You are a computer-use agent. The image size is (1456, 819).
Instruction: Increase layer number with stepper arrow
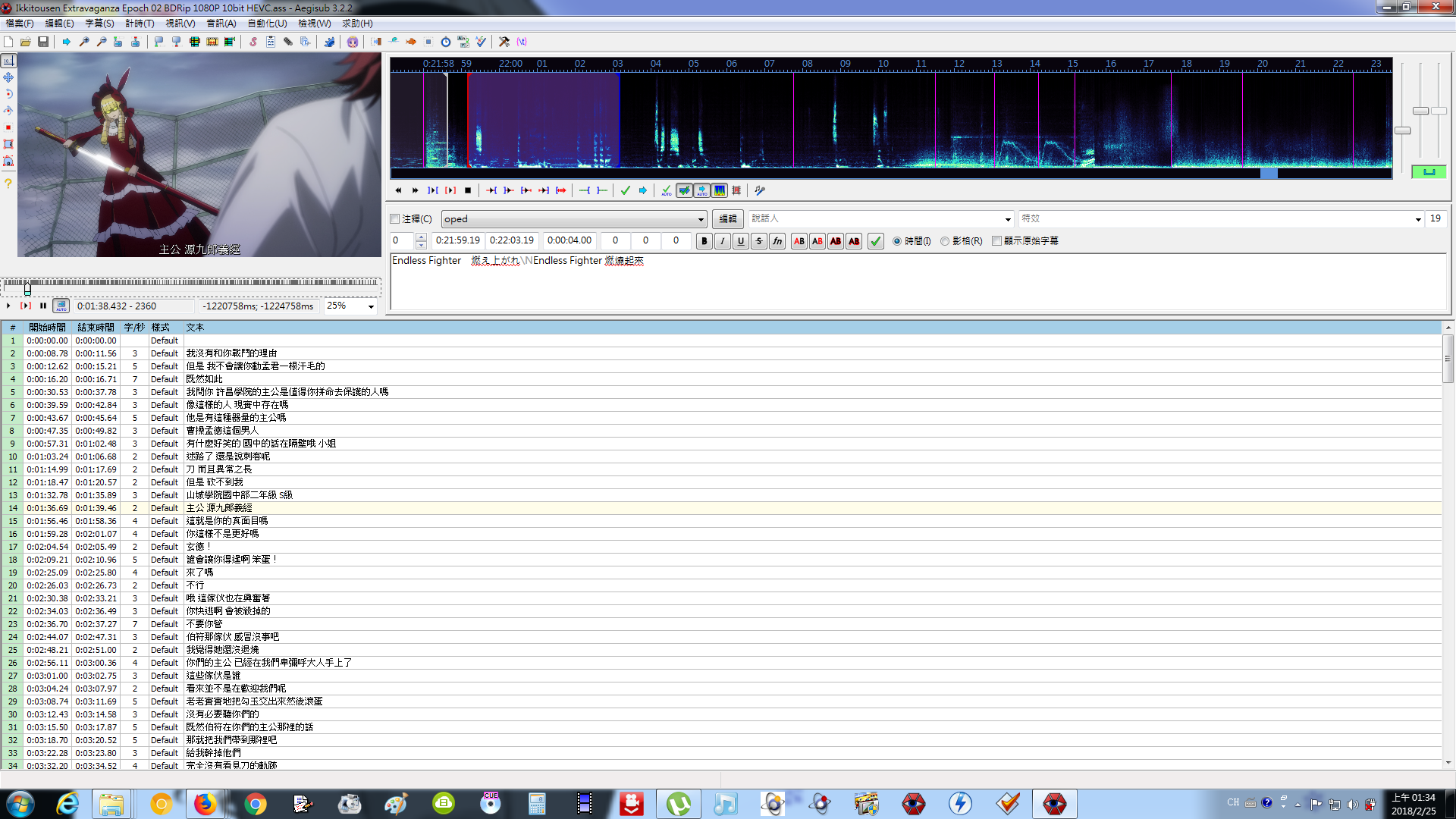click(x=422, y=237)
